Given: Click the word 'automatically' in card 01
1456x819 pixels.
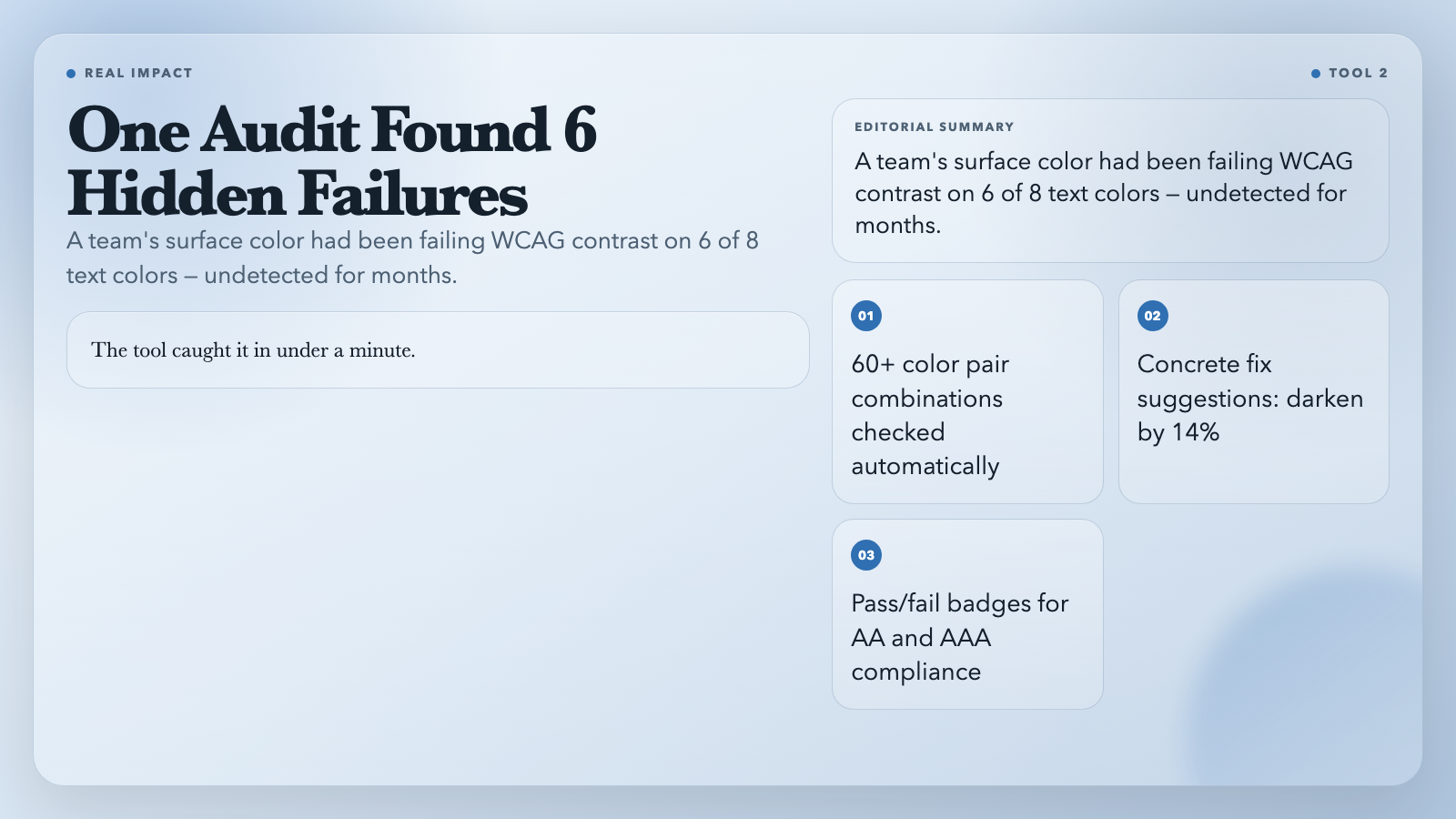Looking at the screenshot, I should pos(925,466).
